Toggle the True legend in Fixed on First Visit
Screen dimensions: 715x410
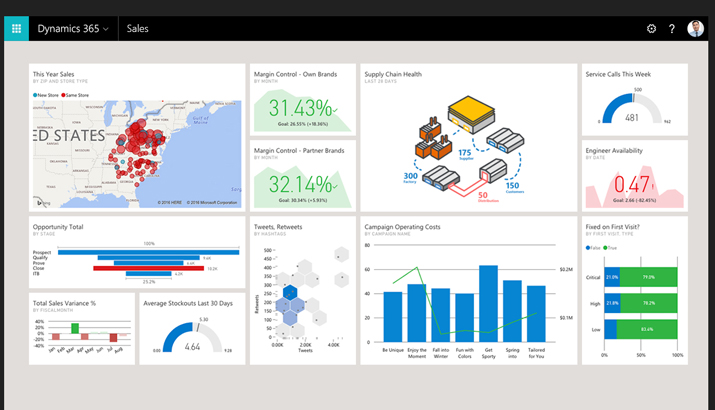point(610,248)
